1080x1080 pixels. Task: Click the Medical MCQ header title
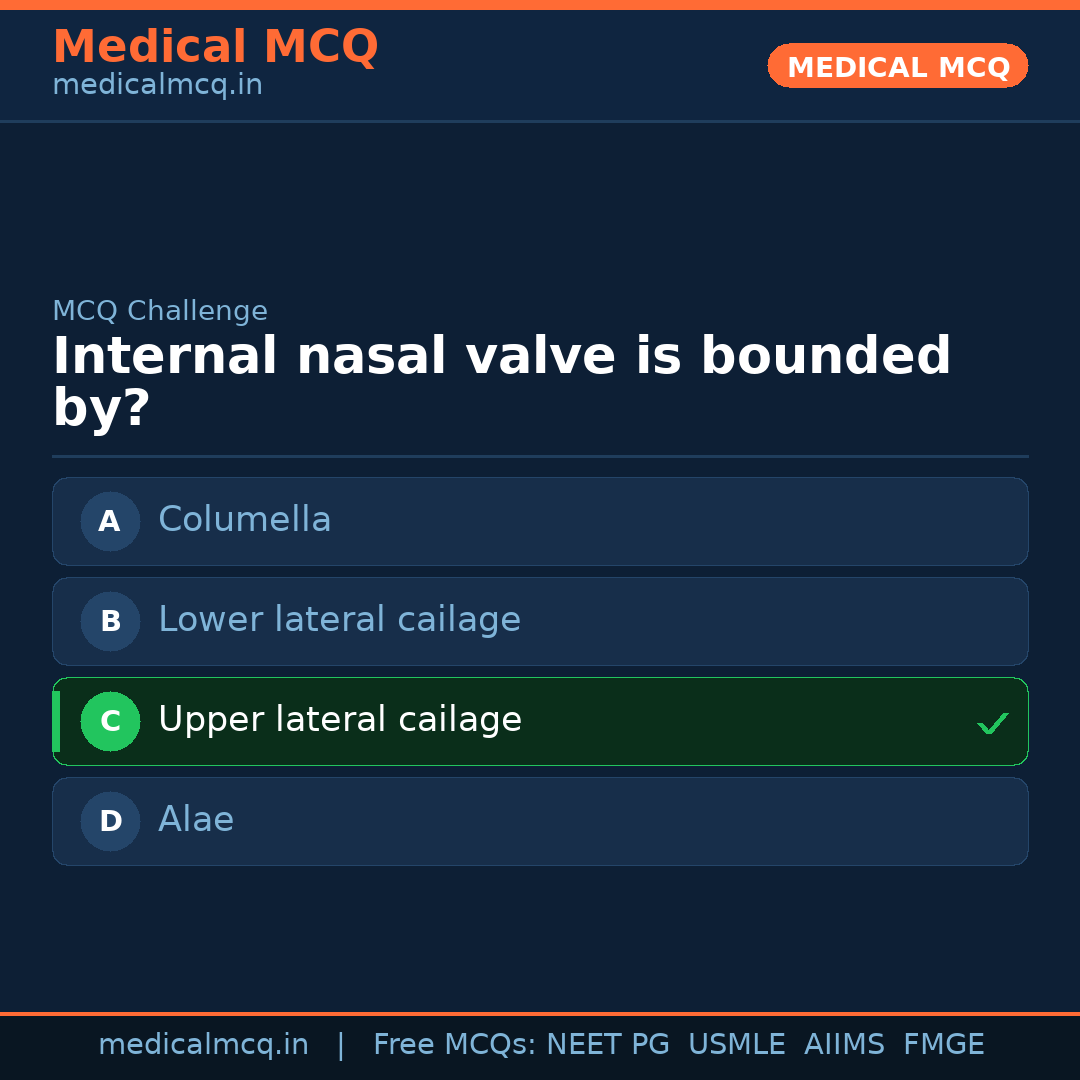tap(215, 47)
